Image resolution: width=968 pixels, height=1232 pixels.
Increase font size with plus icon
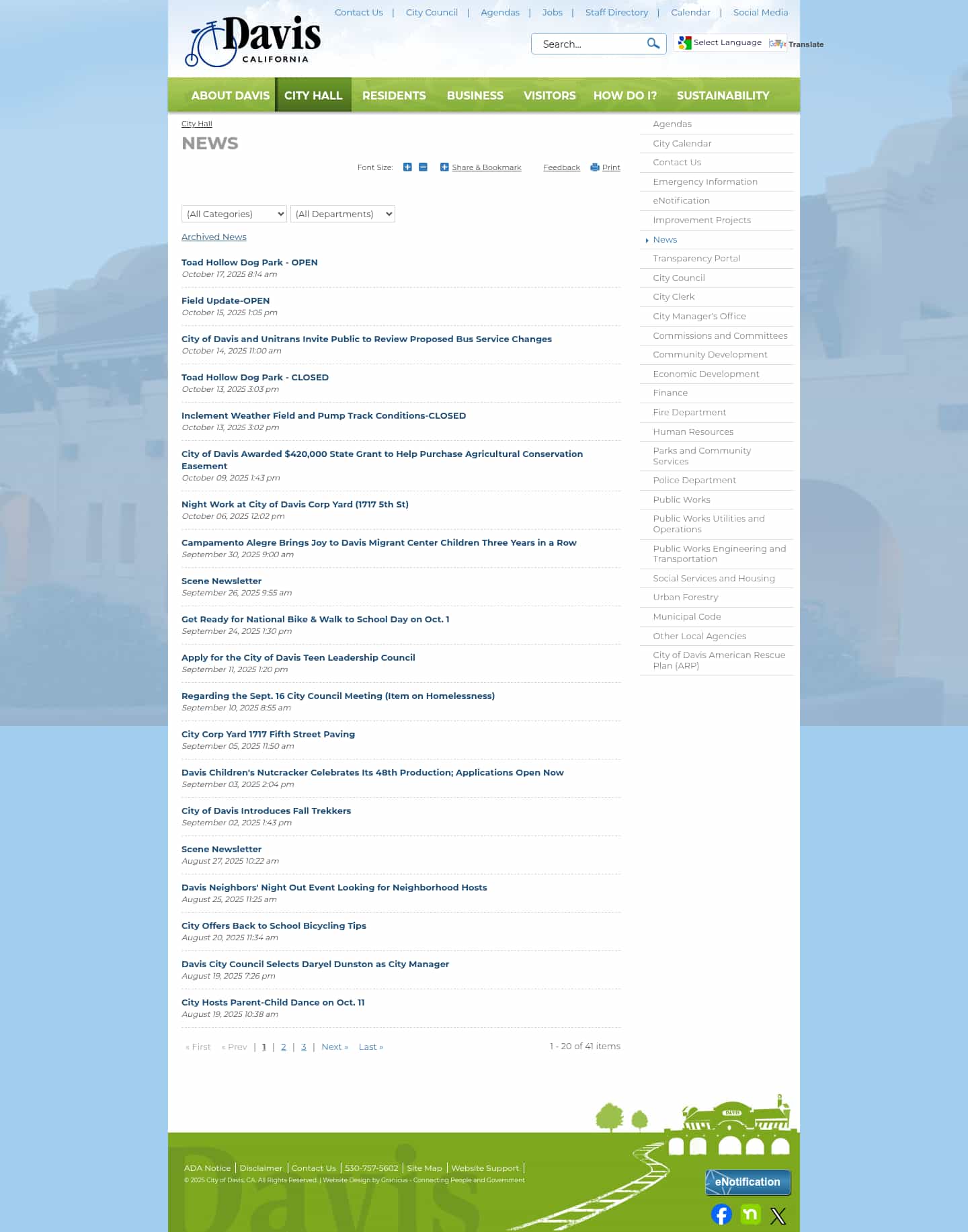[x=407, y=167]
